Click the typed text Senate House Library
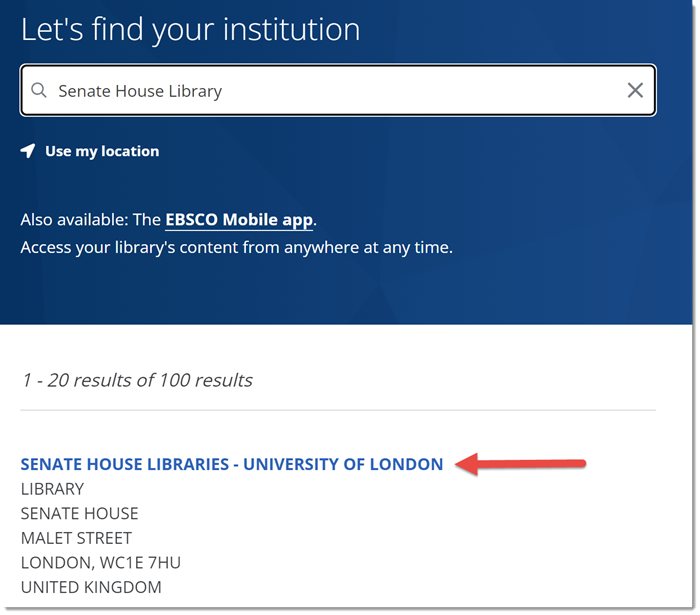The image size is (700, 615). coord(140,91)
